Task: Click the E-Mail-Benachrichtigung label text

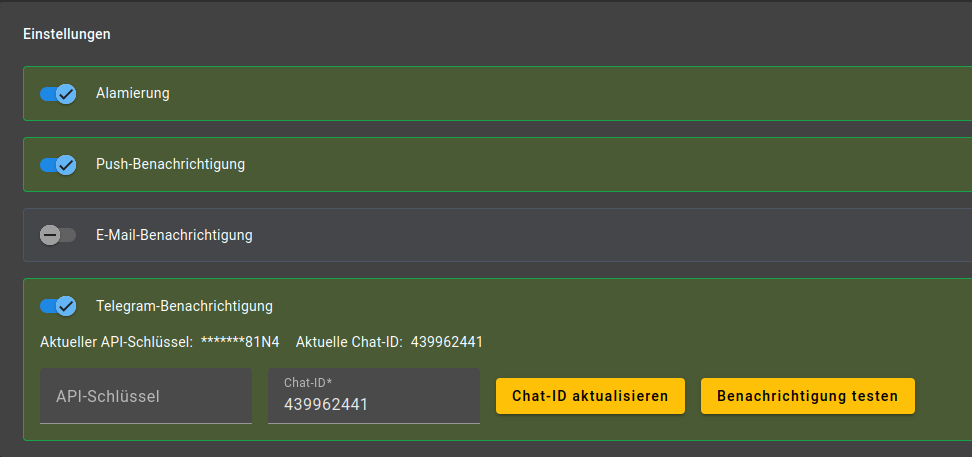Action: click(174, 235)
